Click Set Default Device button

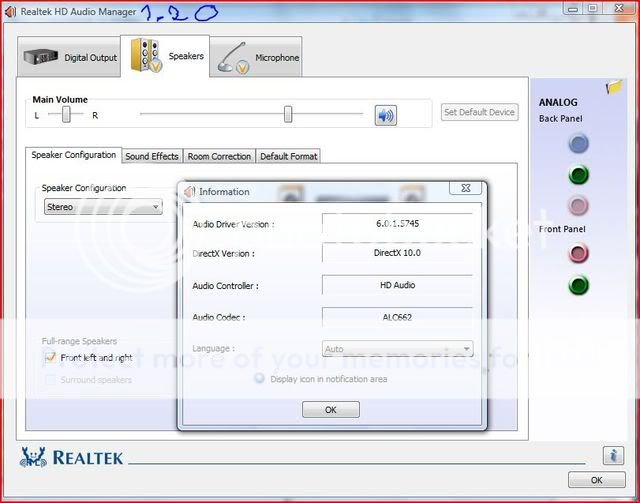pyautogui.click(x=480, y=112)
